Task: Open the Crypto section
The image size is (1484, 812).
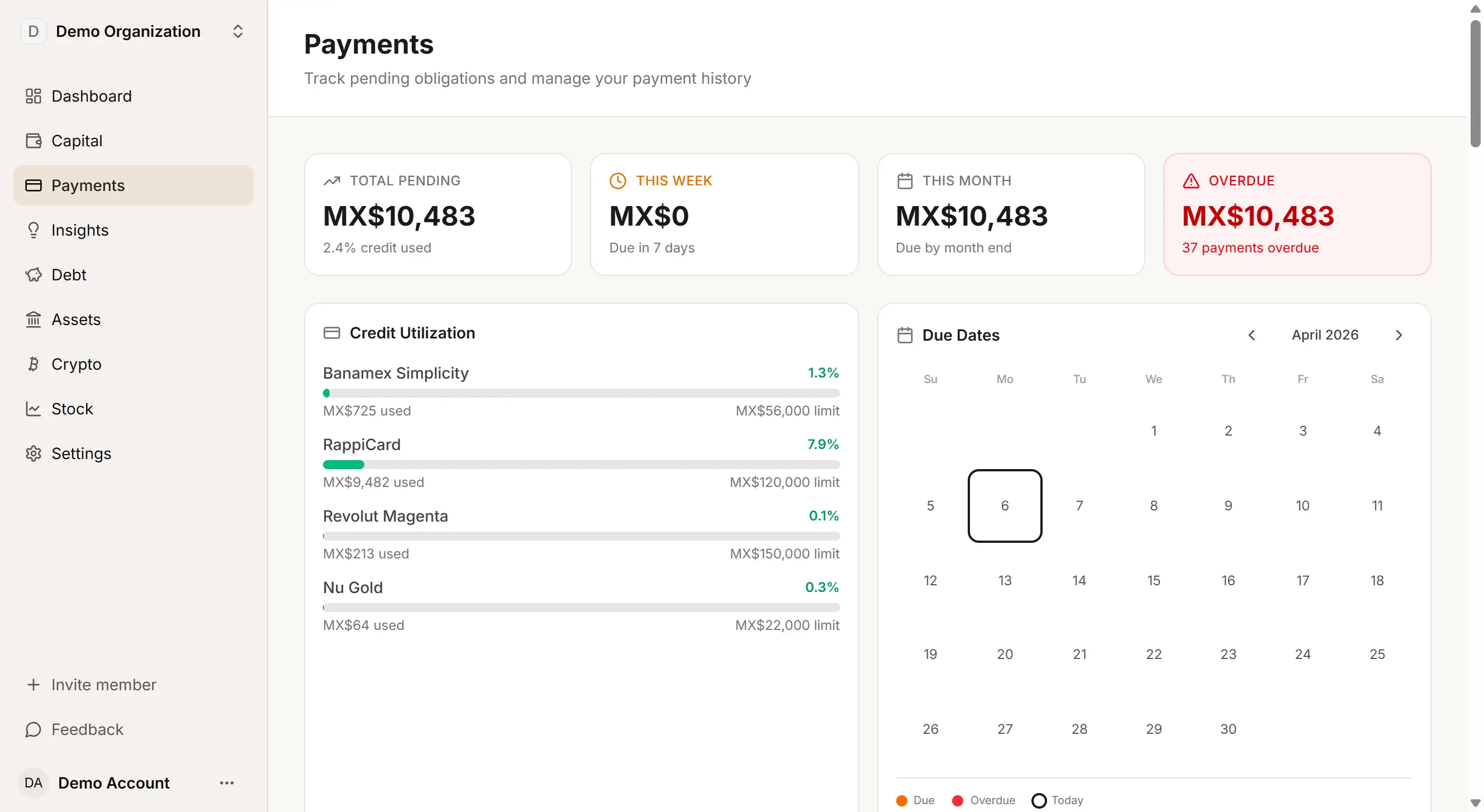Action: 134,364
